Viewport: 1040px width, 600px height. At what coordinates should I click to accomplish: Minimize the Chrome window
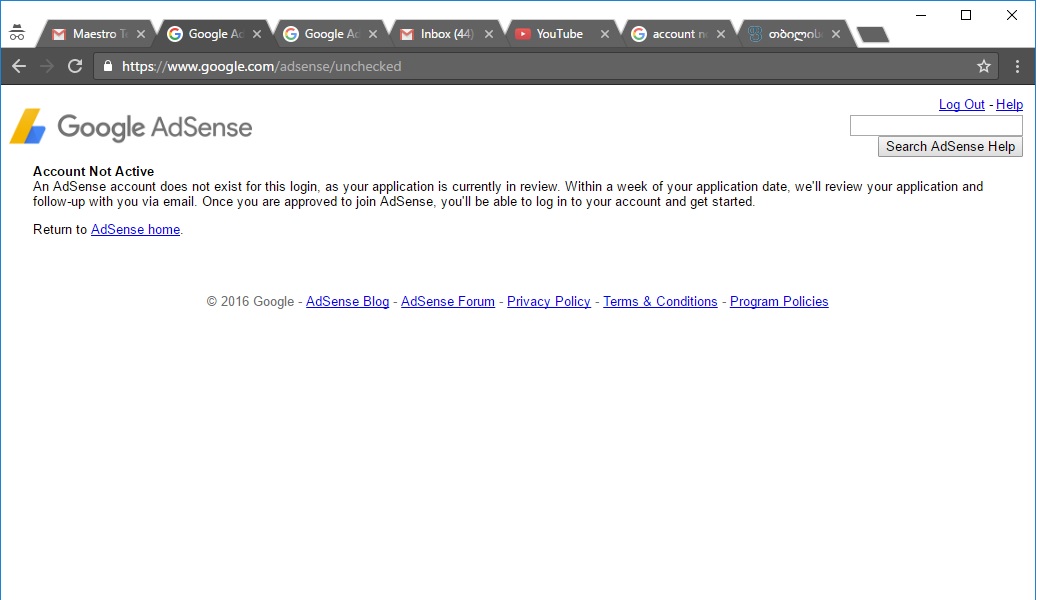coord(921,15)
